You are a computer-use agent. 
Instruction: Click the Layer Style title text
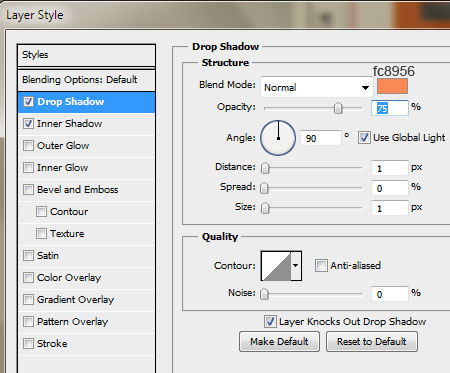pos(35,15)
